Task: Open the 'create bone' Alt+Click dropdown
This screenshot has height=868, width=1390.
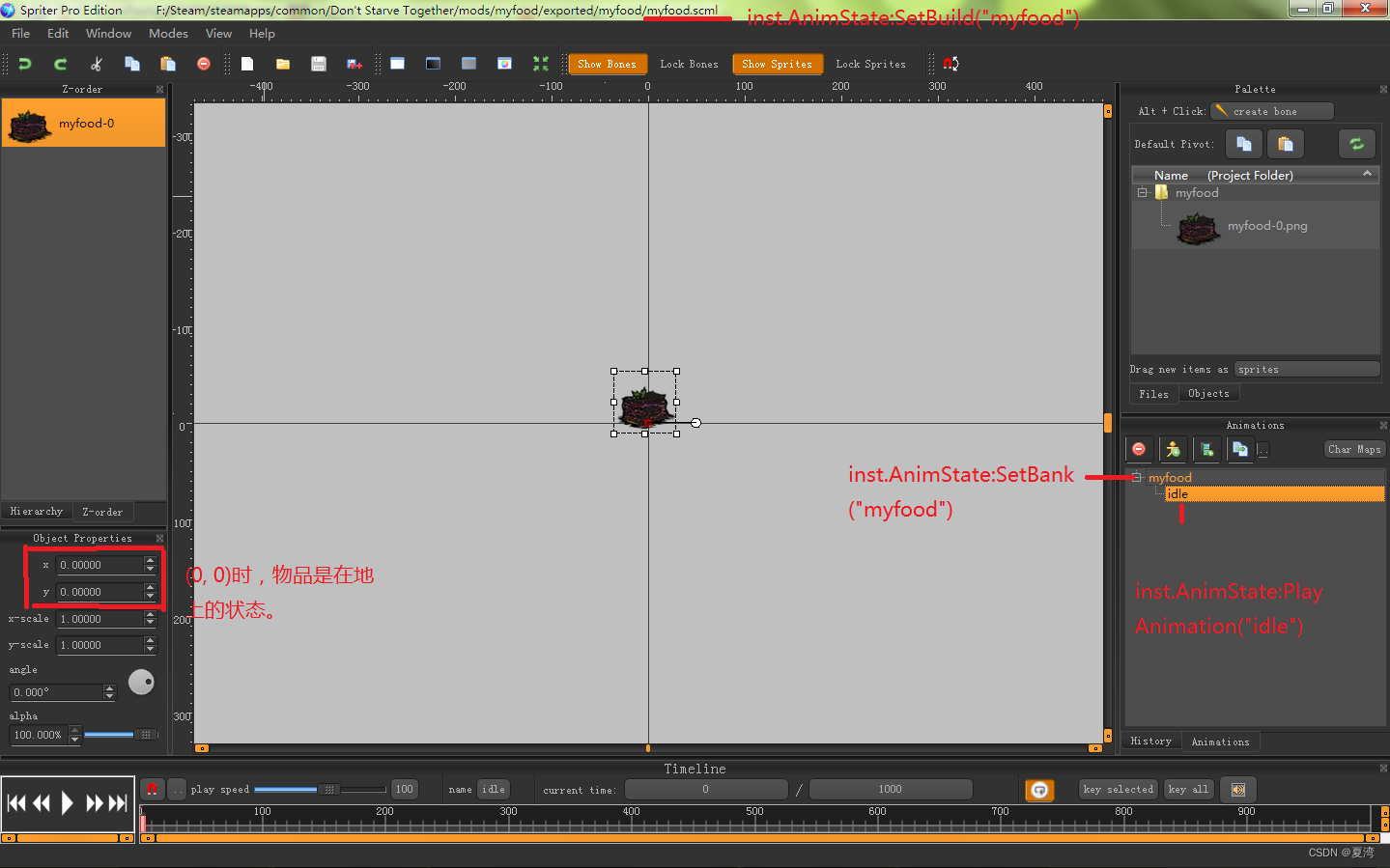Action: point(1272,111)
